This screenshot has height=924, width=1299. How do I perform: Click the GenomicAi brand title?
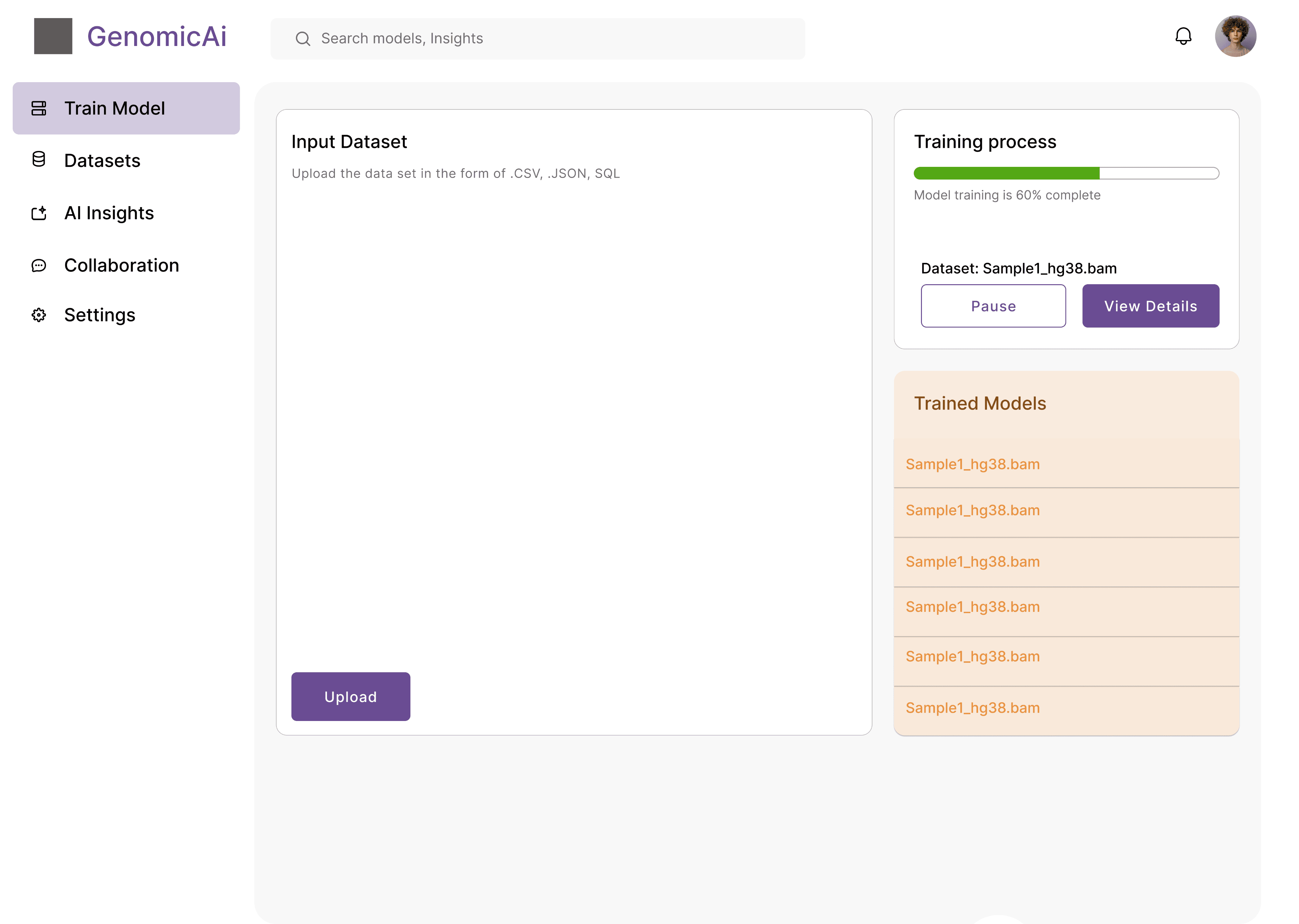coord(156,36)
